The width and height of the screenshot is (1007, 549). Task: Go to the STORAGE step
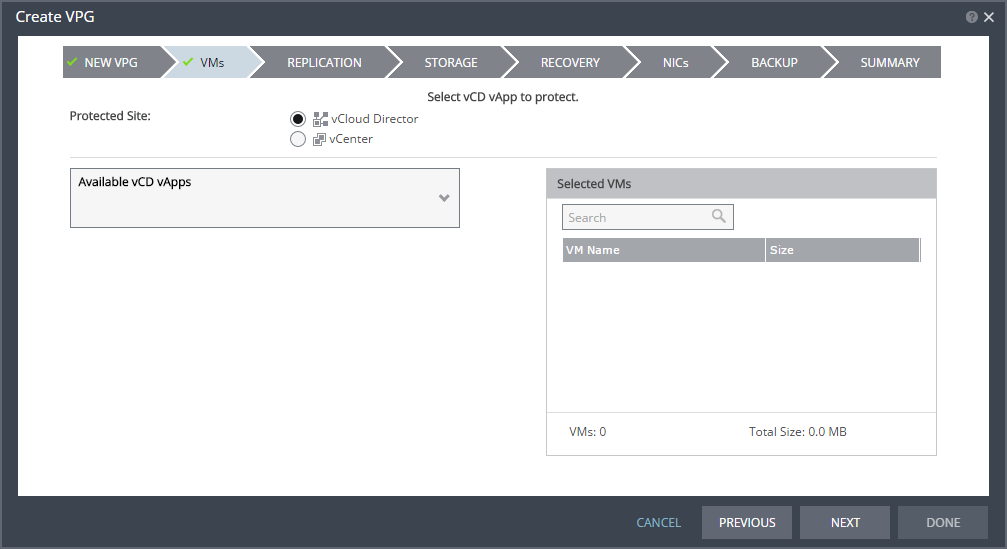(451, 62)
